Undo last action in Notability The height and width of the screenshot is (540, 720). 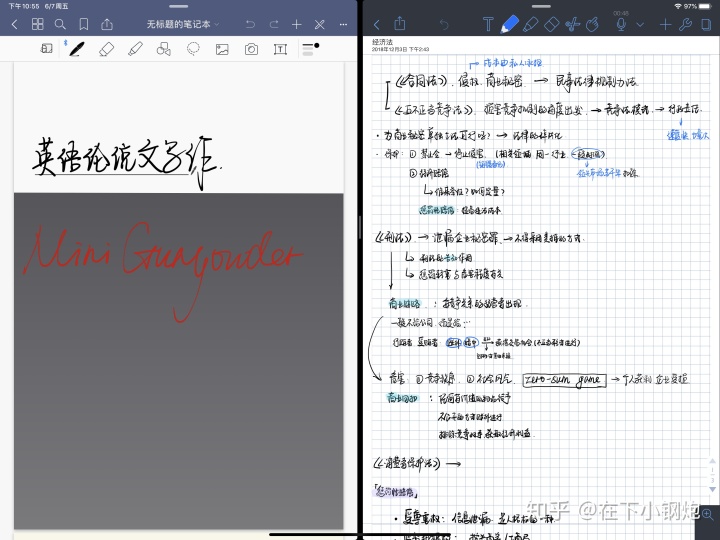click(x=444, y=24)
